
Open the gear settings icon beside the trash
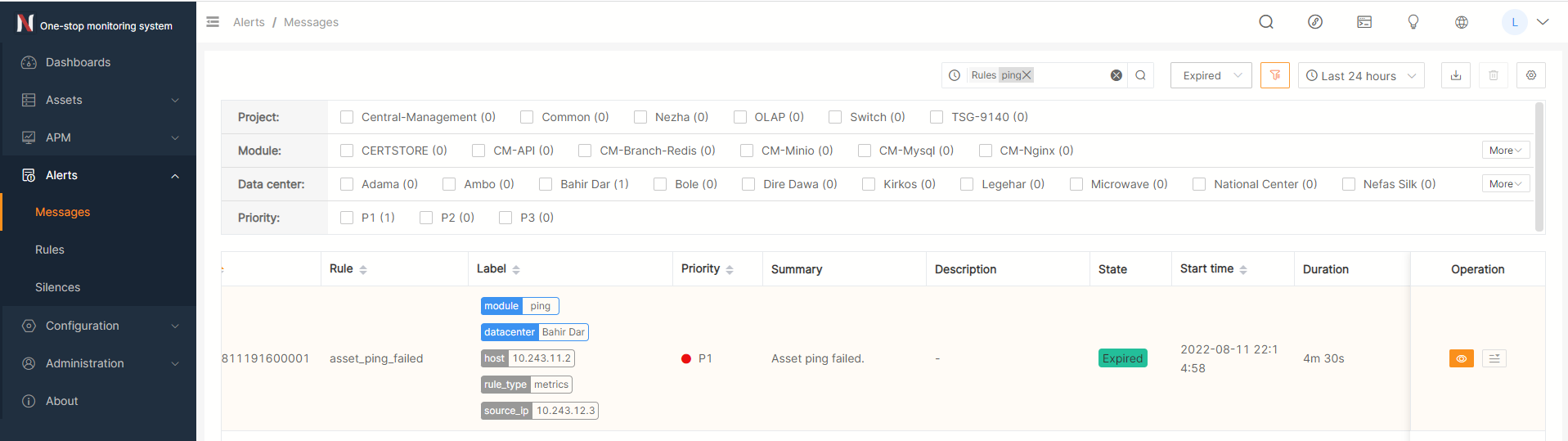tap(1531, 75)
